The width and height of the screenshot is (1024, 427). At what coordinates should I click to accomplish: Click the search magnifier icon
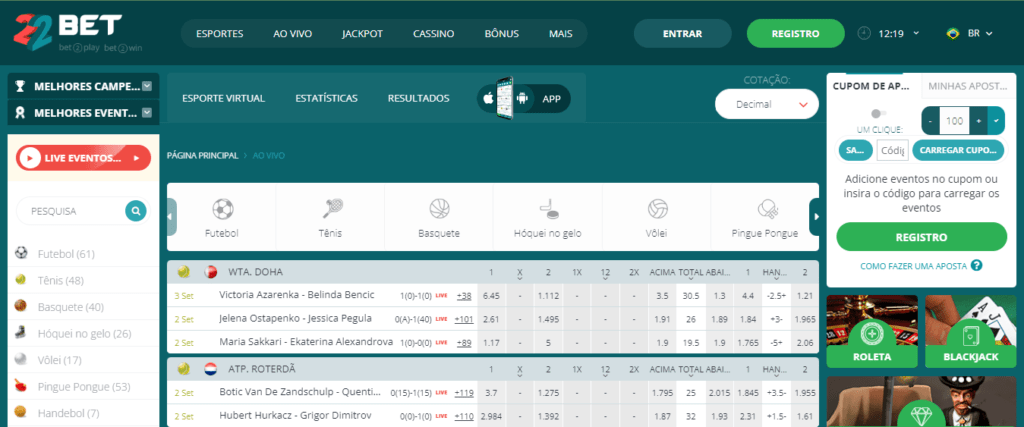tap(135, 211)
